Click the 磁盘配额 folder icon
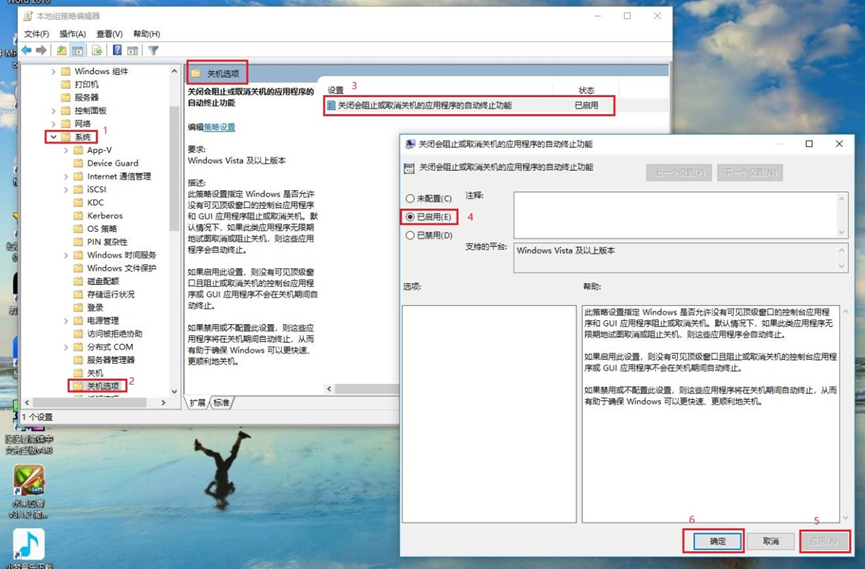This screenshot has height=569, width=865. pos(78,281)
